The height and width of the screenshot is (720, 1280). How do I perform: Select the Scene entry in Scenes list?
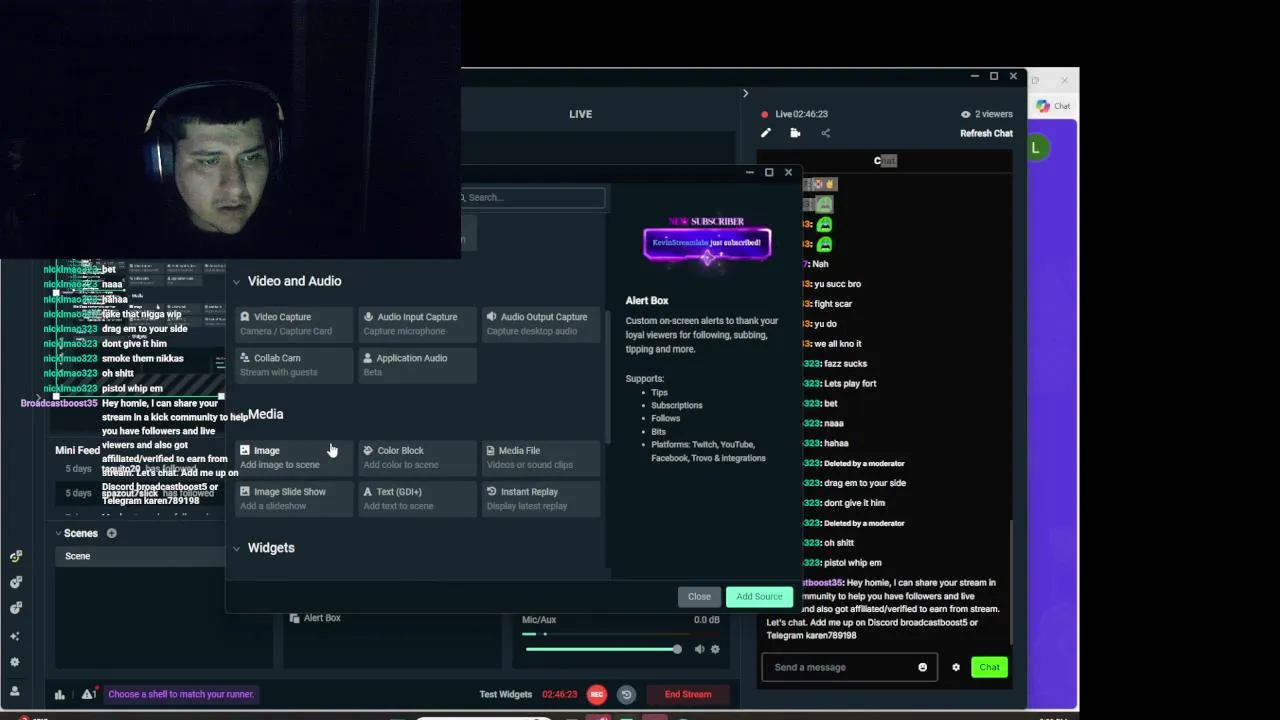[140, 556]
